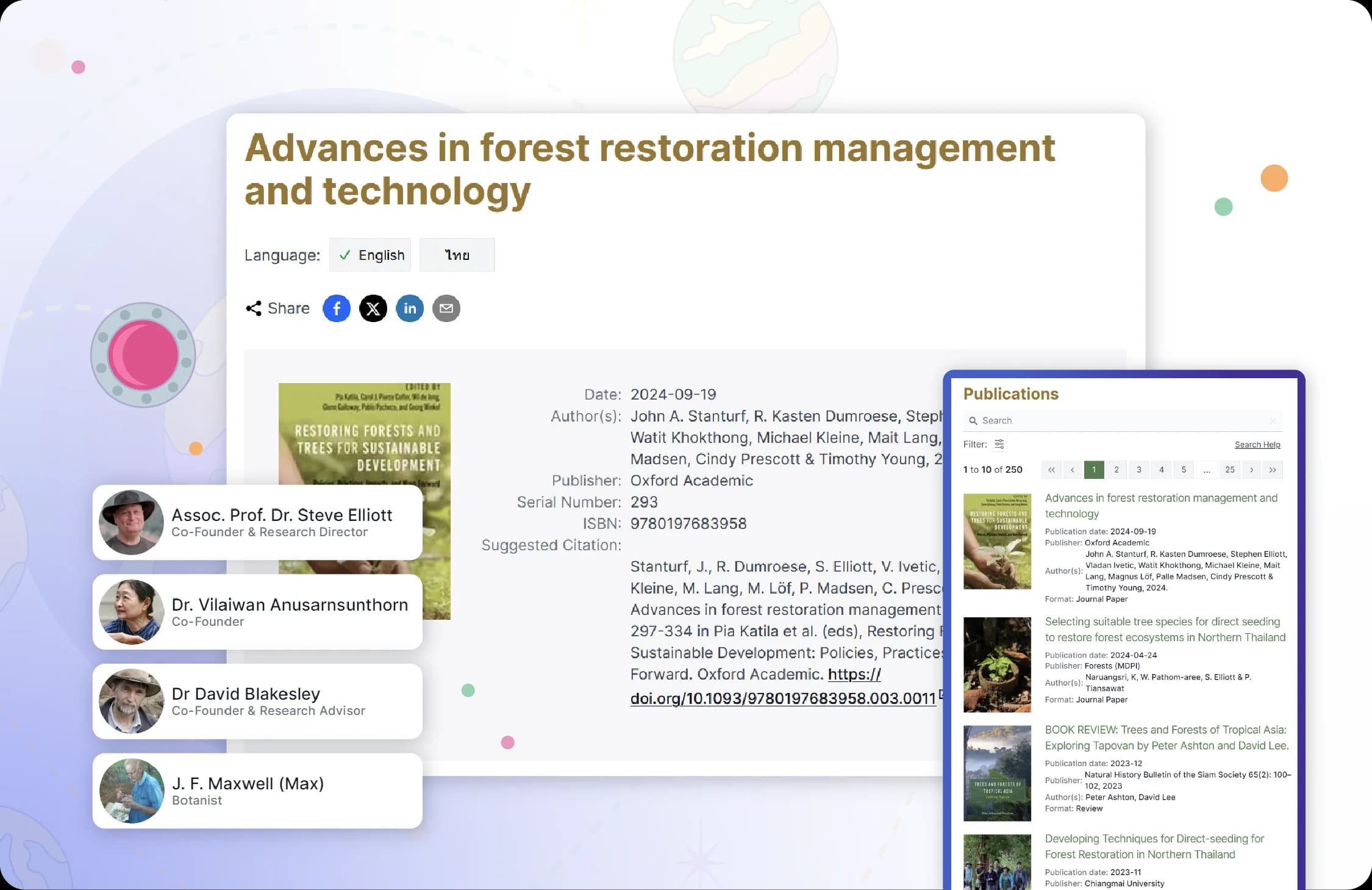Share via the X (Twitter) icon
This screenshot has width=1372, height=890.
373,309
